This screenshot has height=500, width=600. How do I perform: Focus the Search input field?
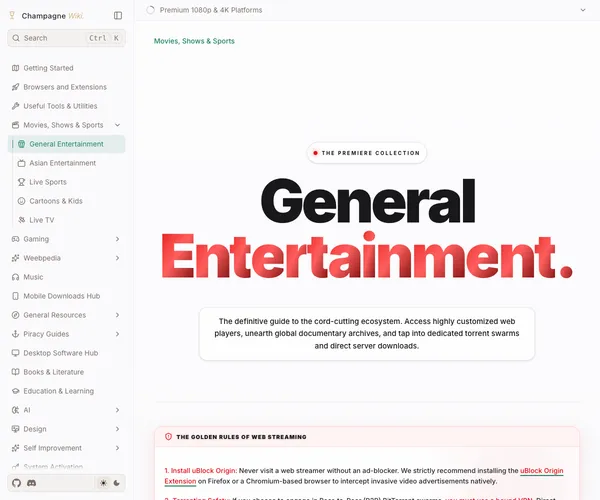67,38
